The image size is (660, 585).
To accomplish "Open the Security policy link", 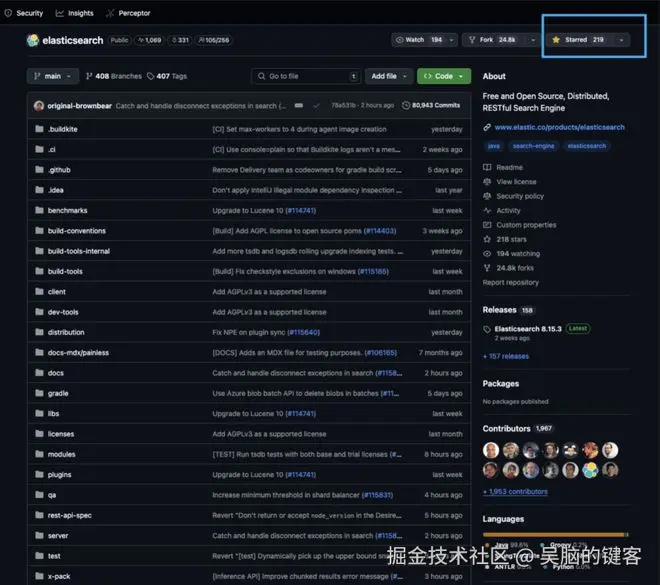I will pyautogui.click(x=513, y=196).
